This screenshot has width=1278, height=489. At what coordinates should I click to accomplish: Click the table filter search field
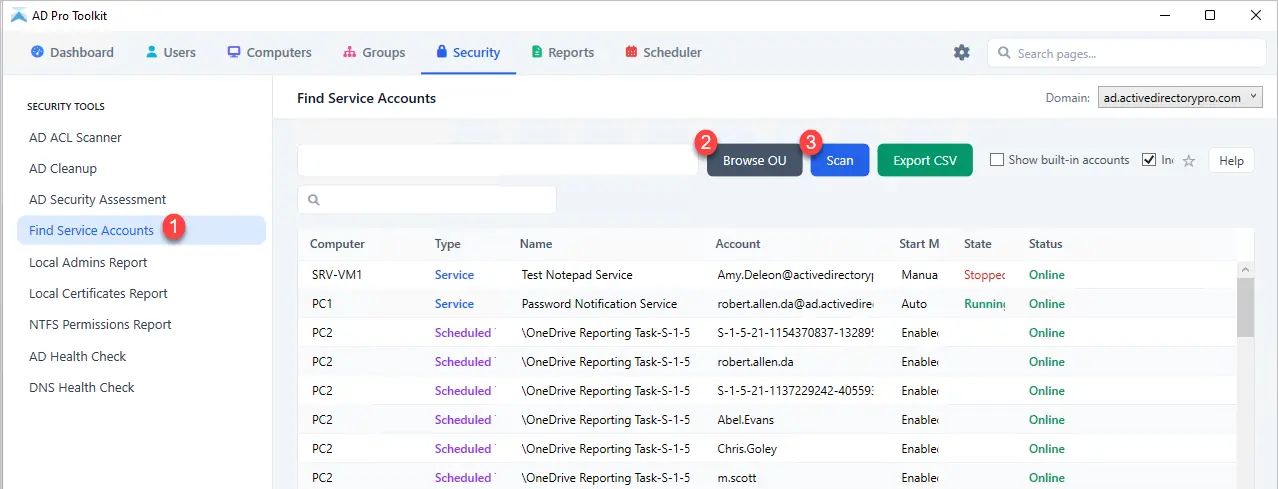click(x=427, y=200)
